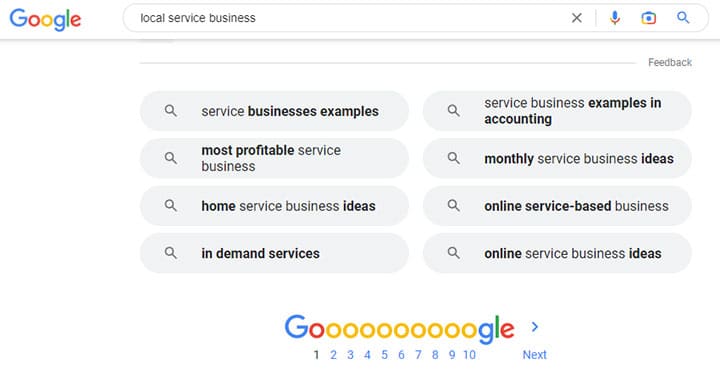
Task: Open 'most profitable service business' related search
Action: pos(274,158)
